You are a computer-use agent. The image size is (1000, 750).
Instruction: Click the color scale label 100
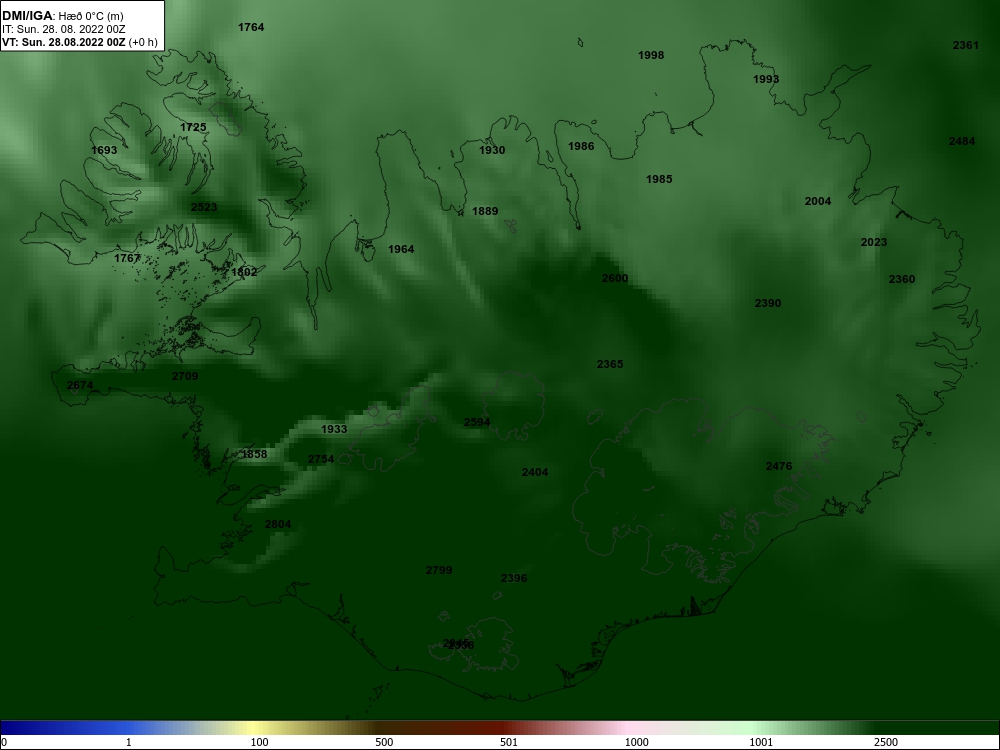coord(259,742)
